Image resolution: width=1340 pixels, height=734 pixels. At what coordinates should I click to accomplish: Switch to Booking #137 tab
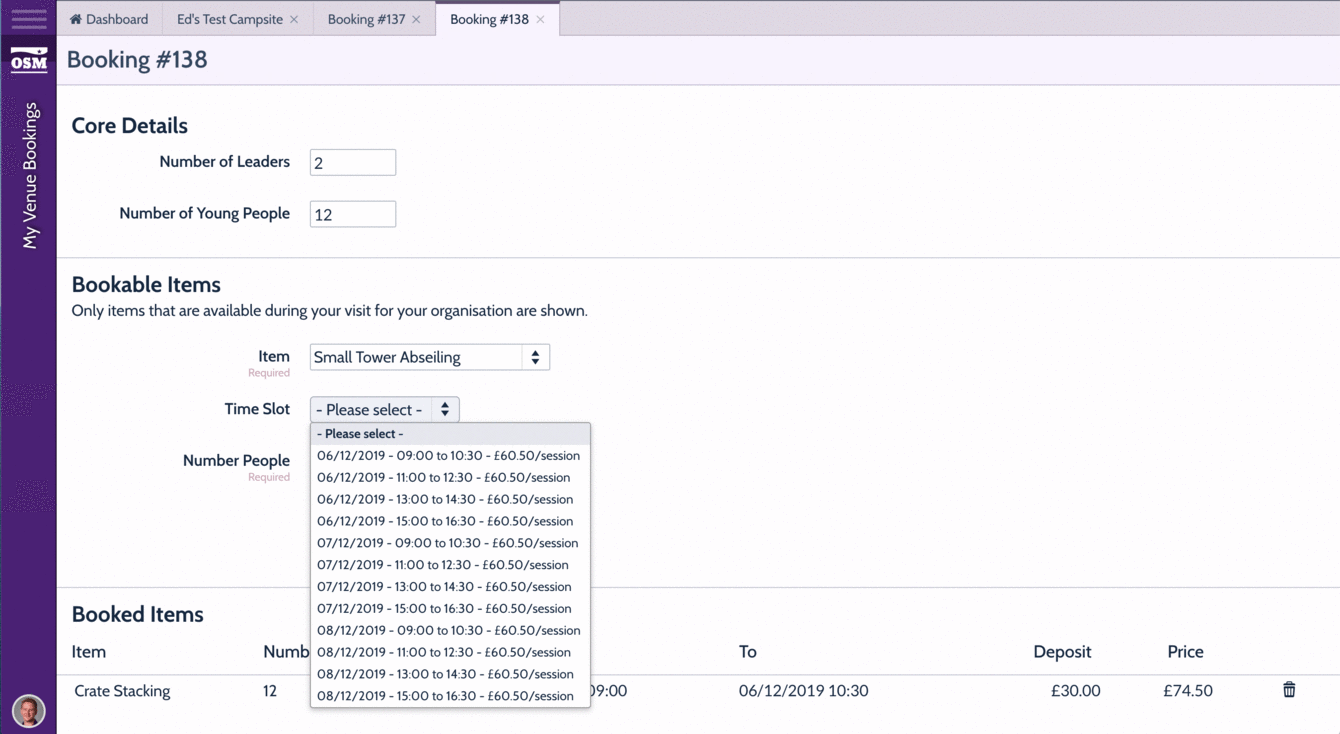click(x=366, y=19)
